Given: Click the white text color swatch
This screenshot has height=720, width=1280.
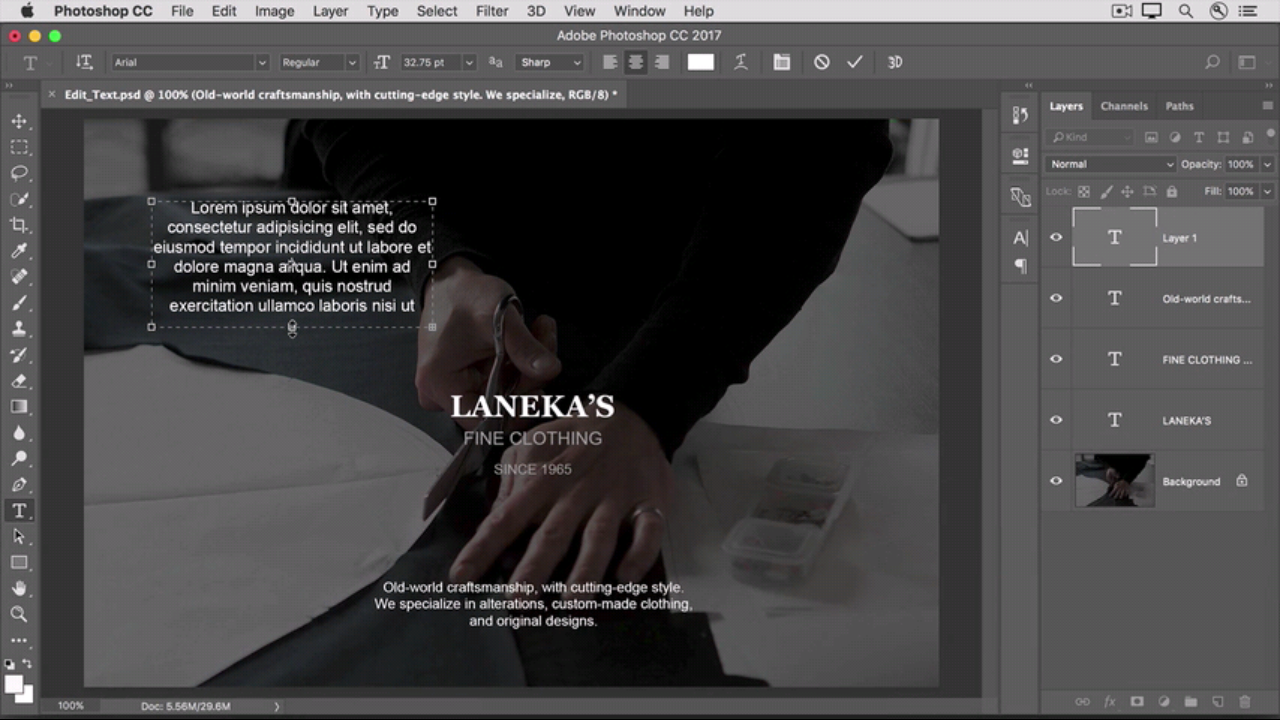Looking at the screenshot, I should point(701,62).
